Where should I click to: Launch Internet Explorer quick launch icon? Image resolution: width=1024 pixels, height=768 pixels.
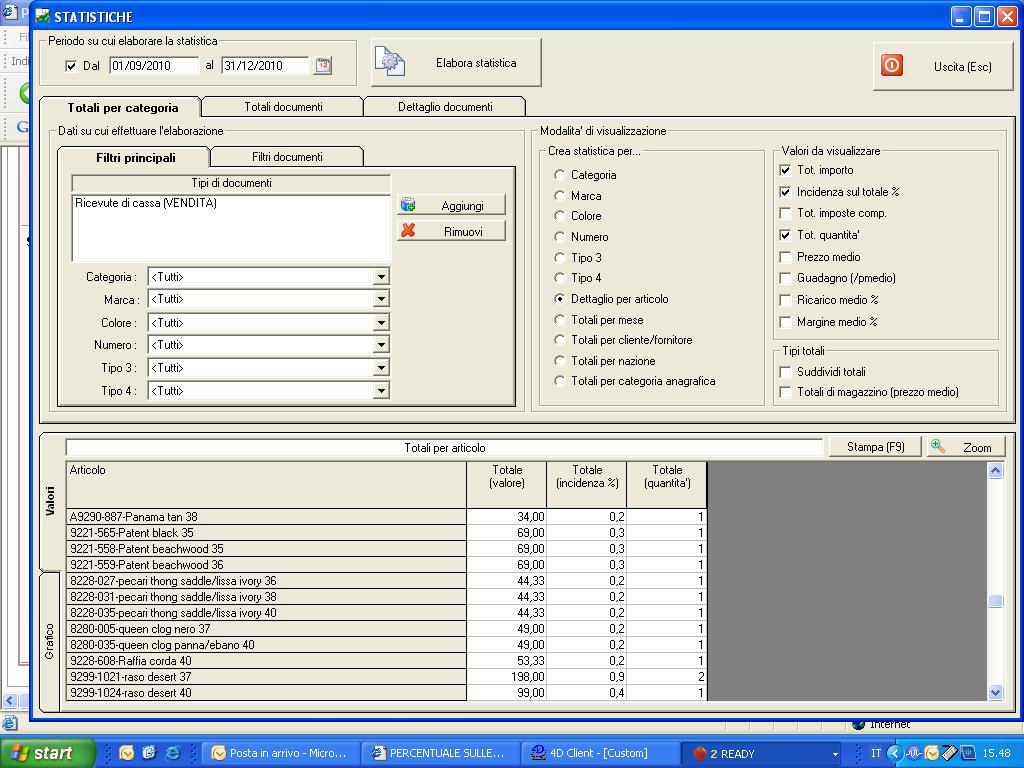click(172, 753)
